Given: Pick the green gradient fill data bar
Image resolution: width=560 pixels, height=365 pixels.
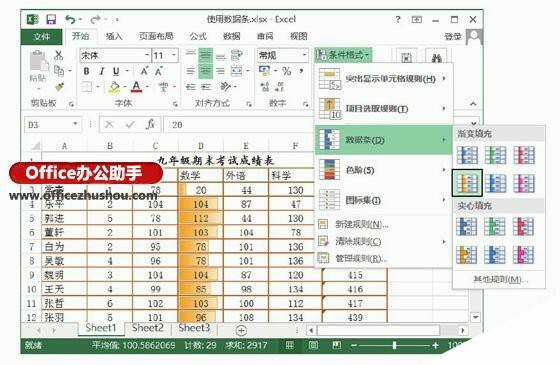Looking at the screenshot, I should (495, 155).
